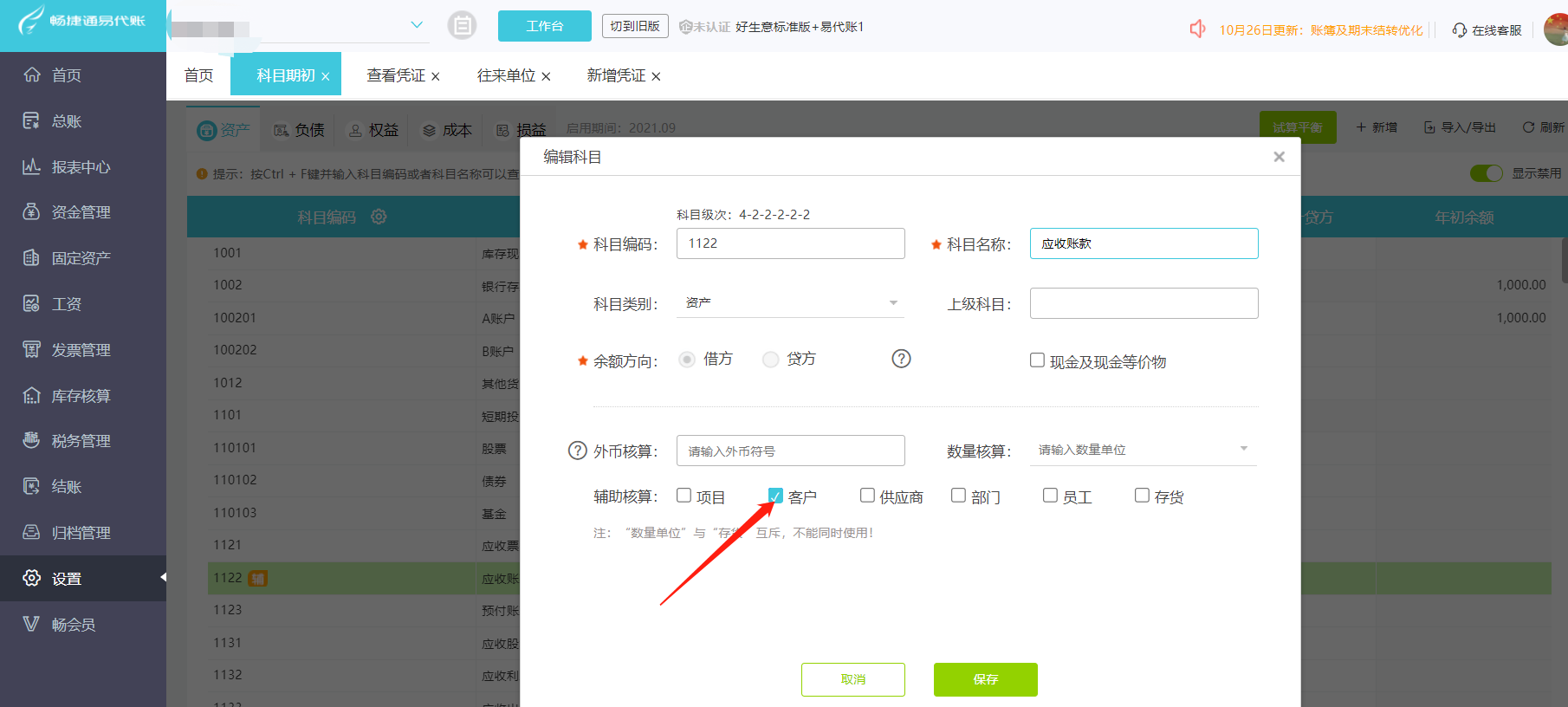This screenshot has height=707, width=1568.
Task: Open the 设置 gear icon in sidebar
Action: 31,578
